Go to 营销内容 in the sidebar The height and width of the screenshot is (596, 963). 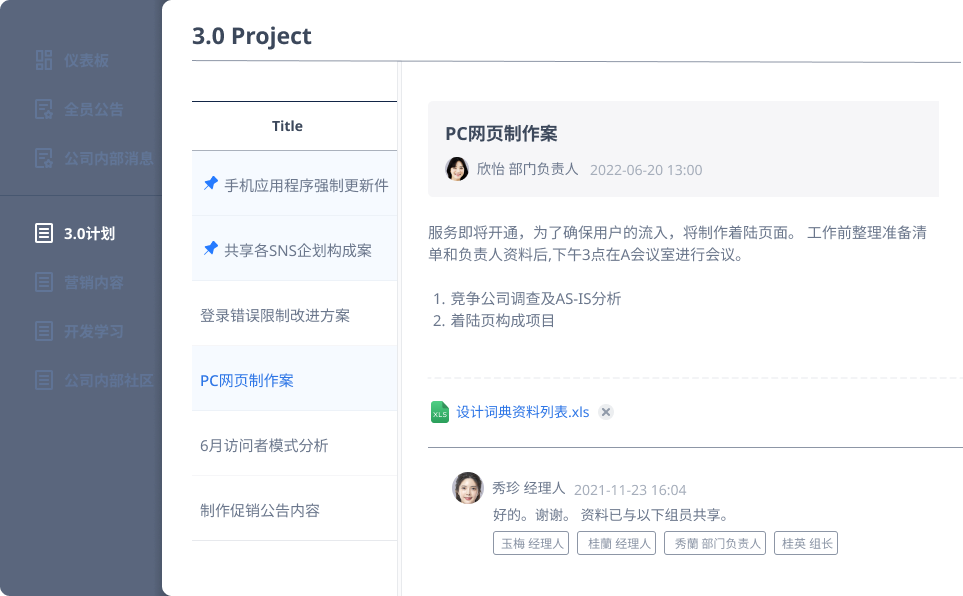point(93,282)
